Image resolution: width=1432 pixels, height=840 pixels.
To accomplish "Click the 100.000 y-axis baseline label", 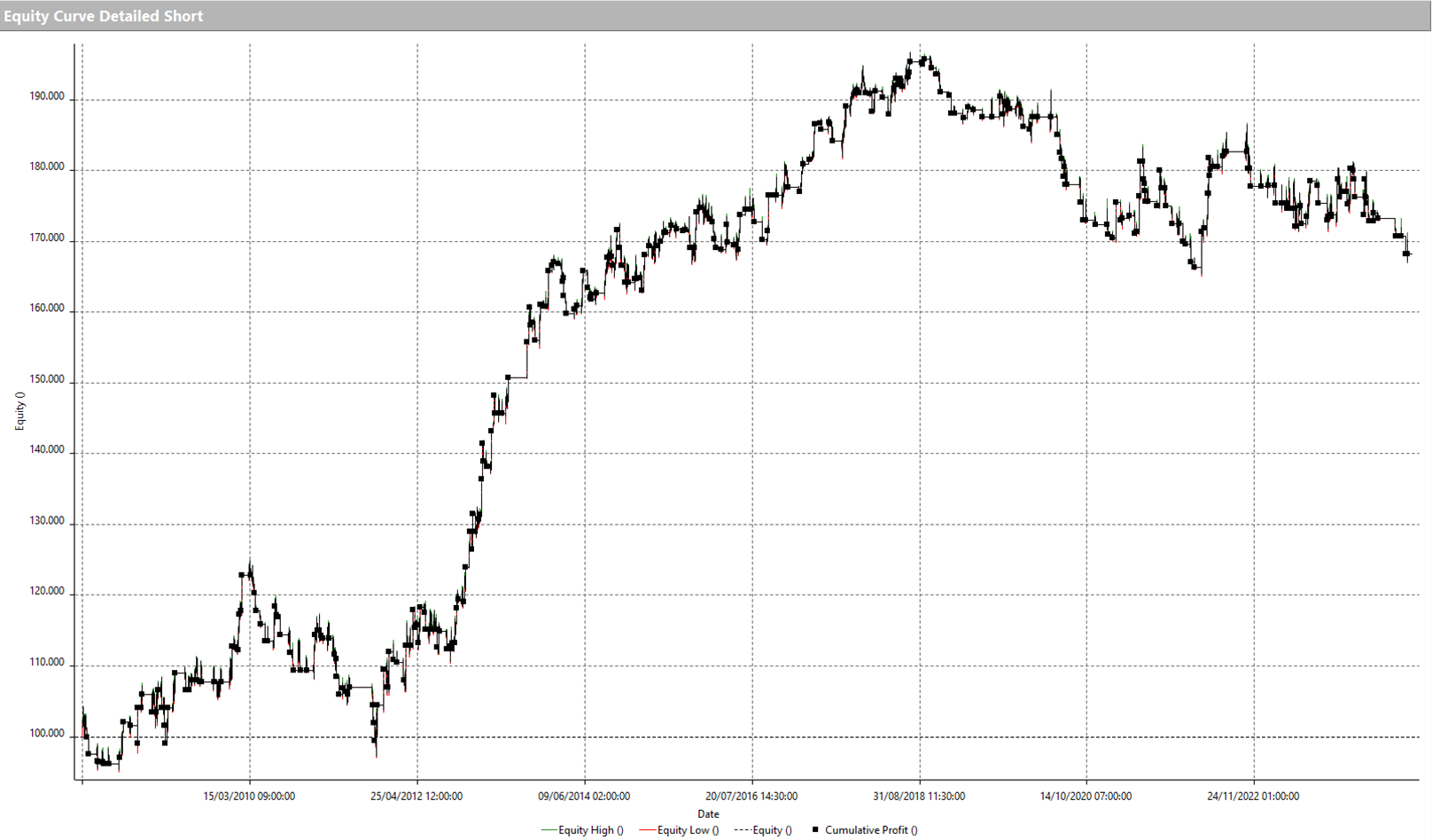I will tap(47, 734).
